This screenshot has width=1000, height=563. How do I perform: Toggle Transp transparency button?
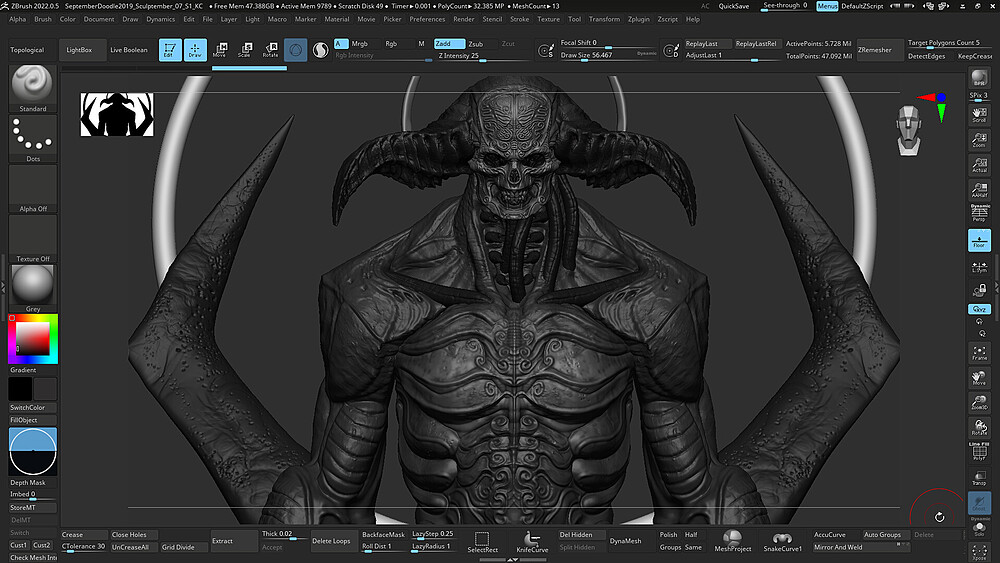979,478
